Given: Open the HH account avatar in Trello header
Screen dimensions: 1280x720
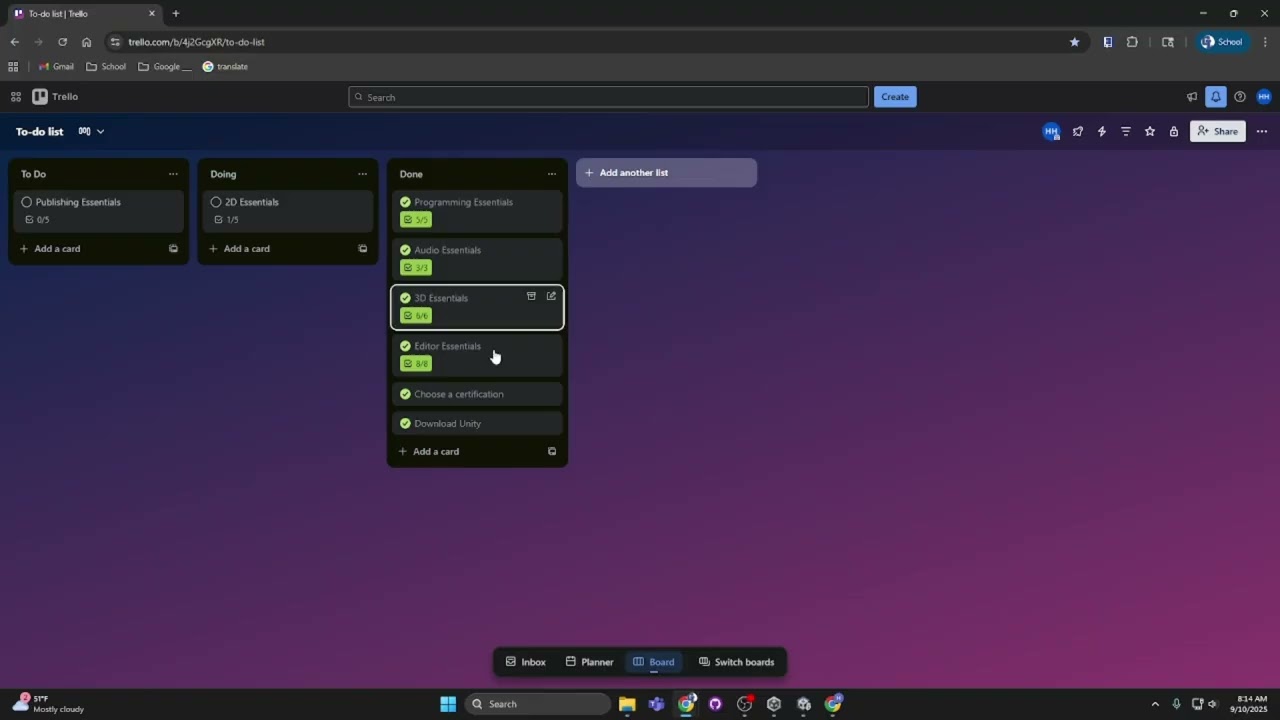Looking at the screenshot, I should pos(1264,97).
